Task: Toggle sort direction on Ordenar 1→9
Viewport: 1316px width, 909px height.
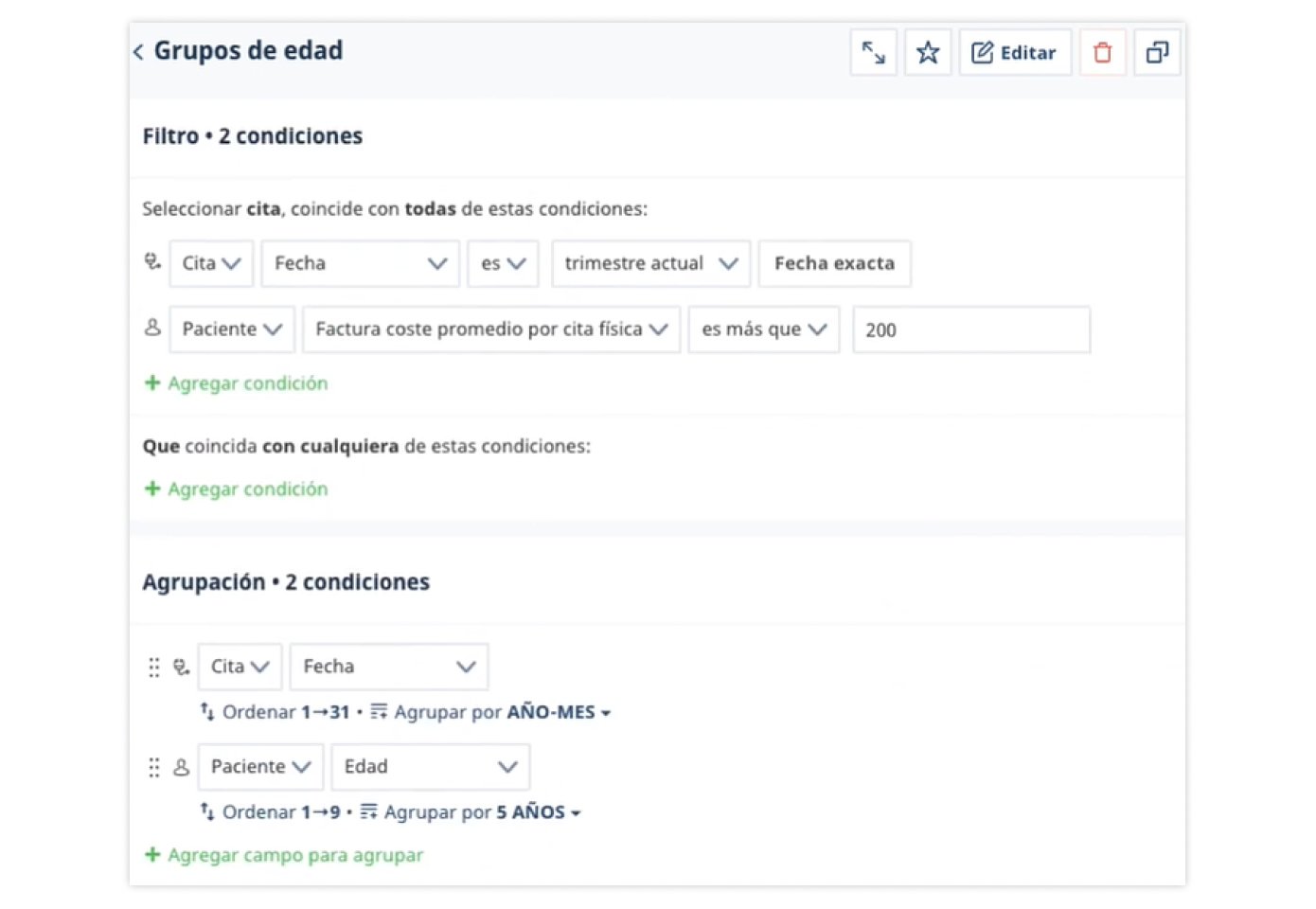Action: (x=279, y=811)
